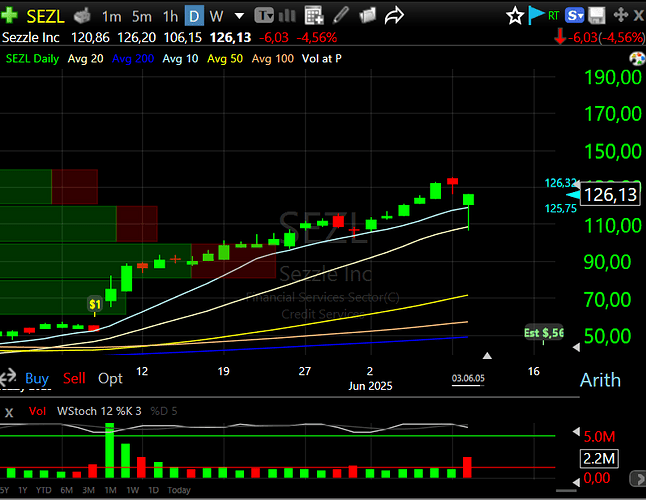Click the horizontal expand arrows icon

[x=8, y=376]
